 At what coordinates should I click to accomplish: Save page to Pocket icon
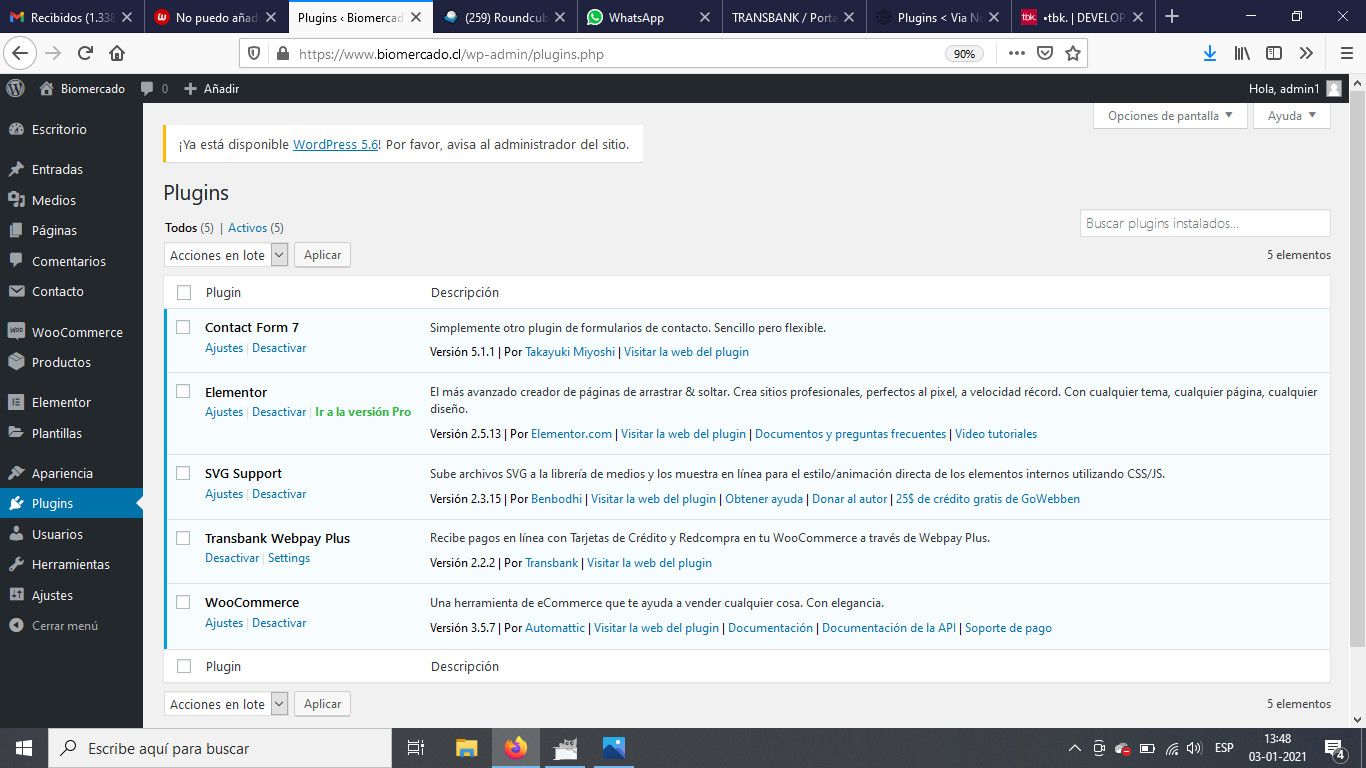tap(1045, 54)
